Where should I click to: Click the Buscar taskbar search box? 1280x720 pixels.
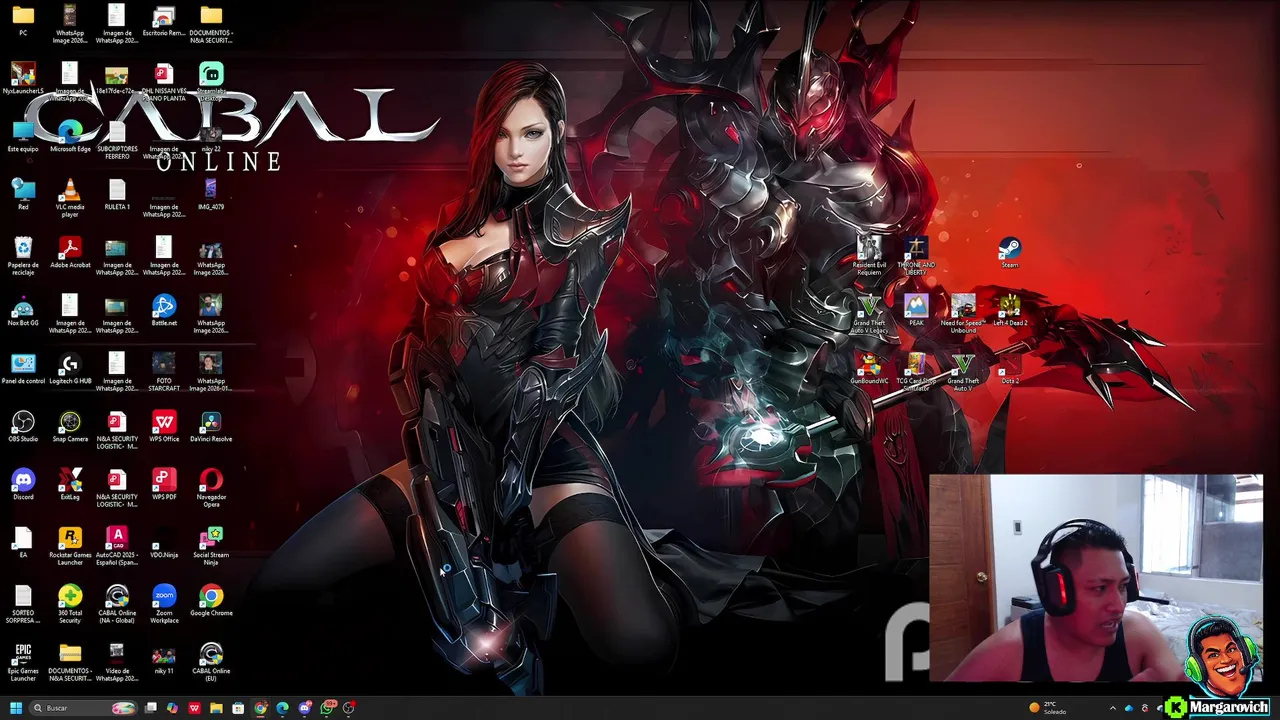coord(83,708)
